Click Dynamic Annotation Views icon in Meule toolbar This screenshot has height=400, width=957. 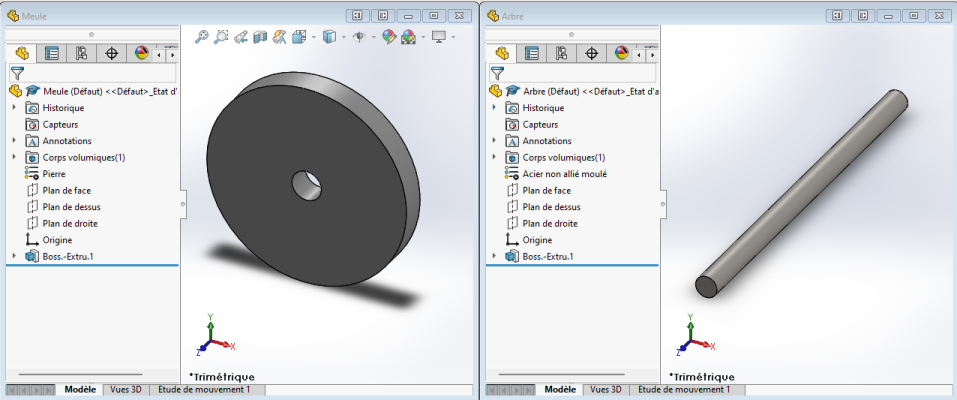point(280,37)
